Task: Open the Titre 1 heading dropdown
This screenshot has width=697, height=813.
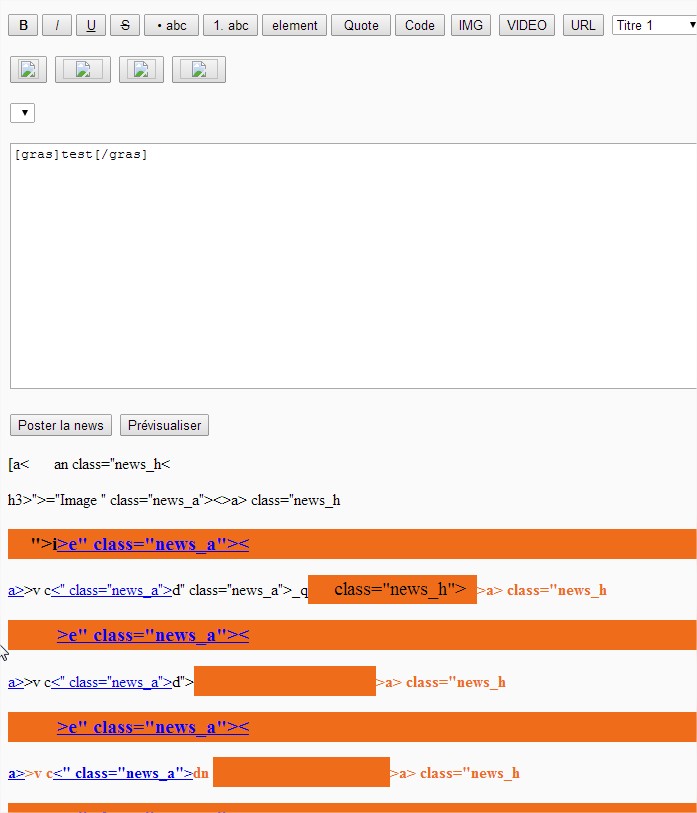Action: [x=654, y=25]
